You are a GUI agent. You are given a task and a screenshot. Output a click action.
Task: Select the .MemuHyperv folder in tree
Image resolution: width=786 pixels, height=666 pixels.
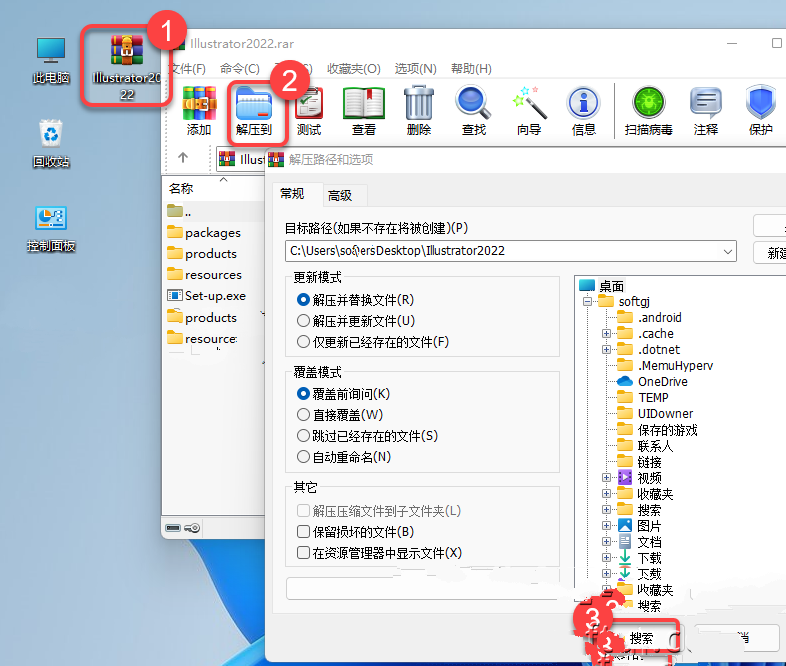pos(665,366)
